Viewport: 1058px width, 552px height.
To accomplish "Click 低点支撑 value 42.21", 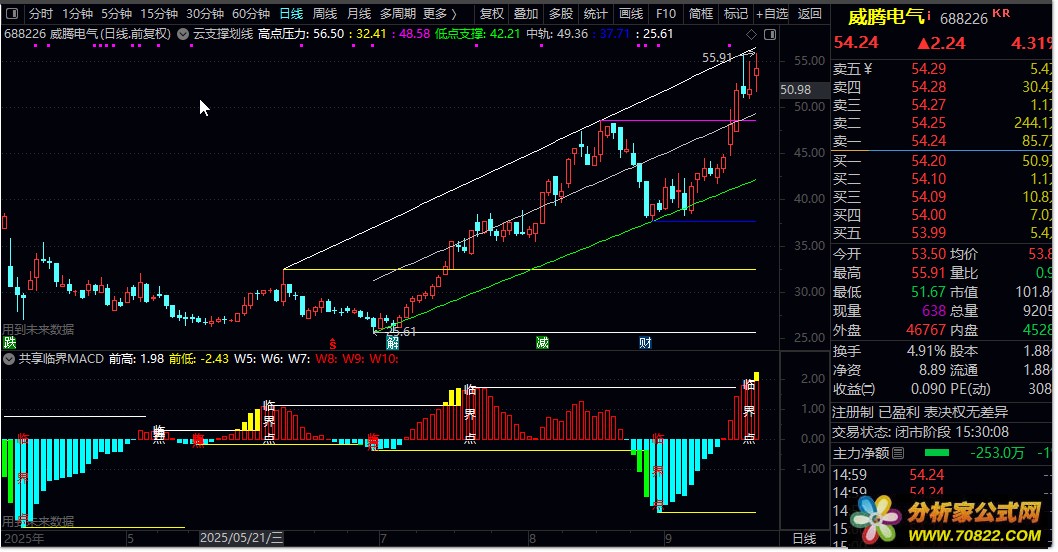I will coord(505,34).
